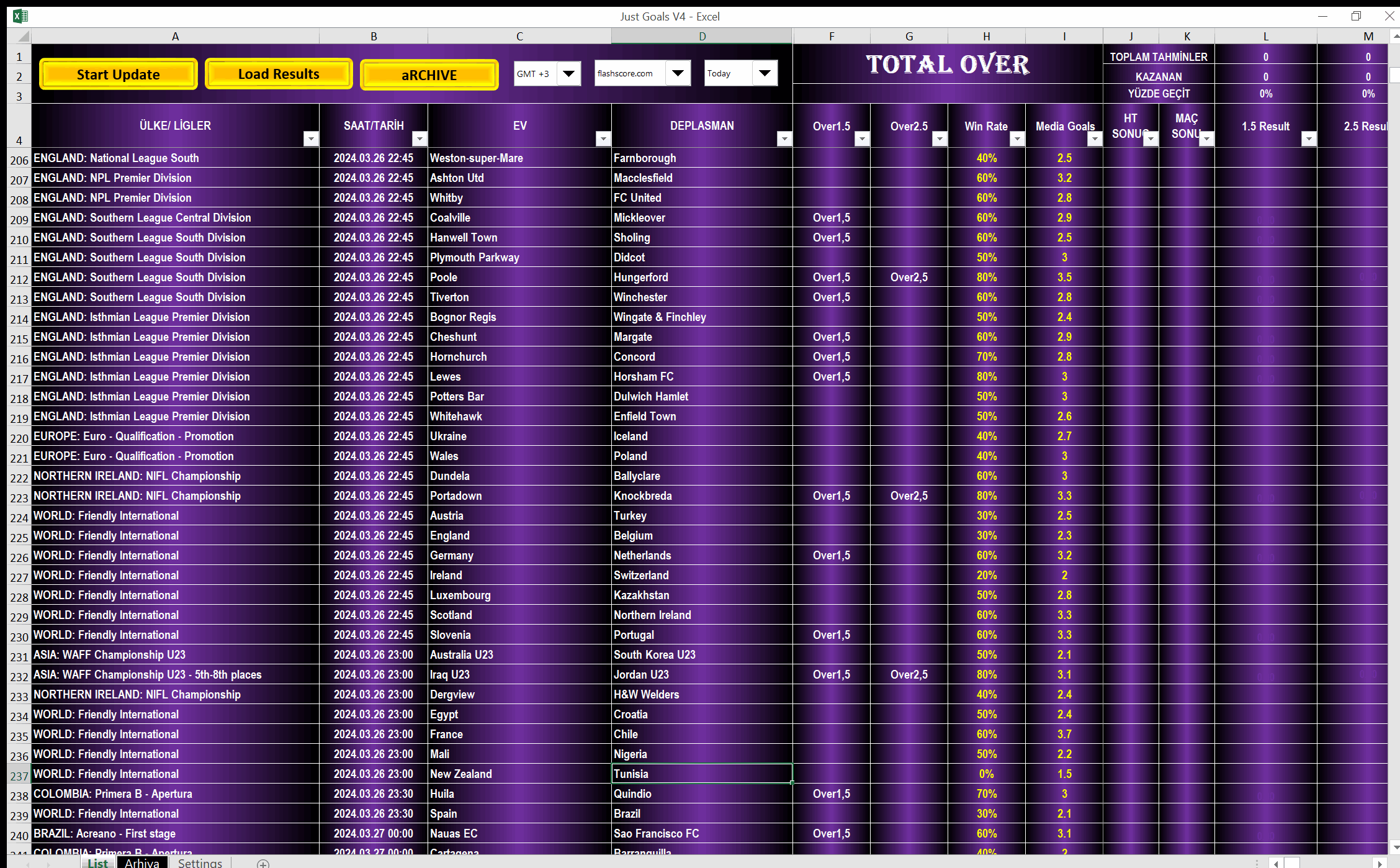Switch to the Settings sheet tab

(200, 863)
